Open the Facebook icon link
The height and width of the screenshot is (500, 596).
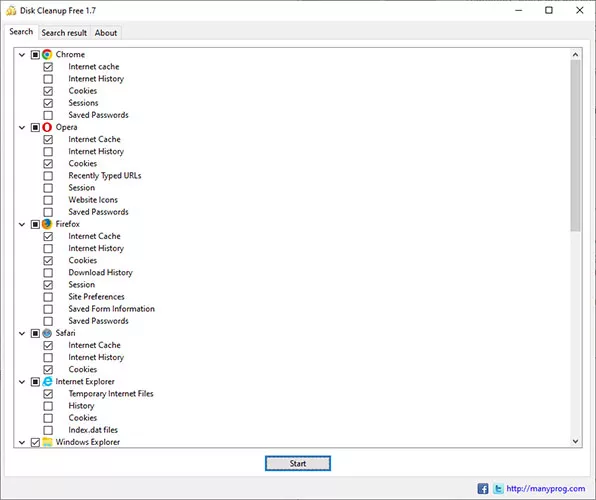483,489
